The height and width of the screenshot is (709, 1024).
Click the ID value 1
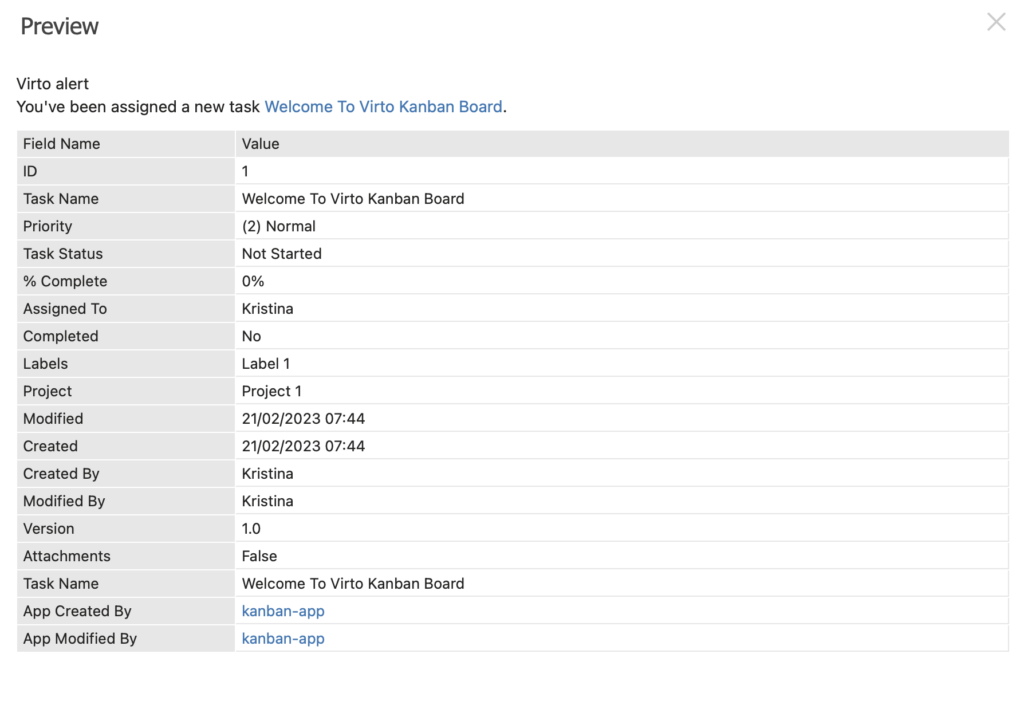tap(245, 171)
